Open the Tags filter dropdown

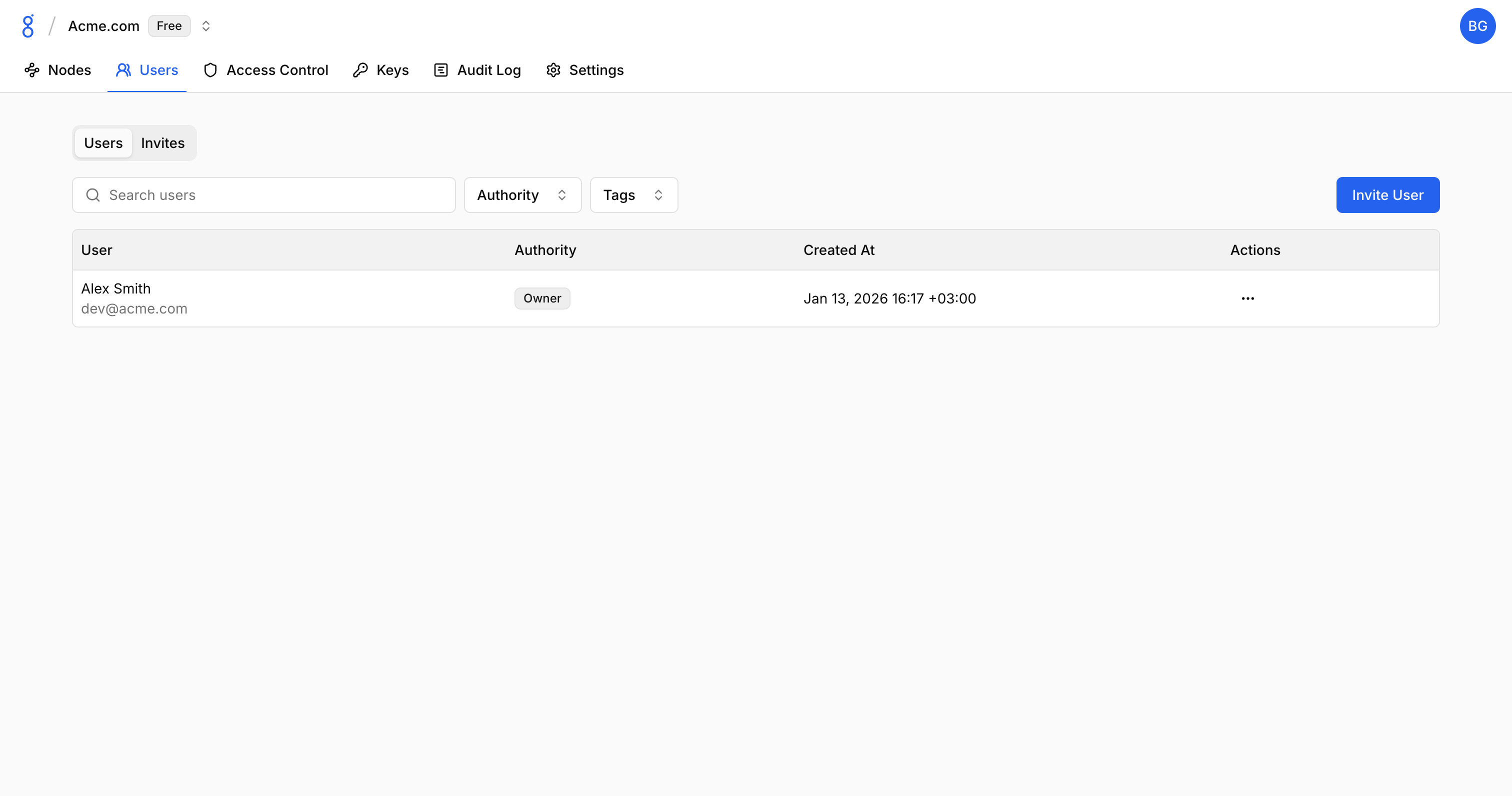(x=633, y=195)
